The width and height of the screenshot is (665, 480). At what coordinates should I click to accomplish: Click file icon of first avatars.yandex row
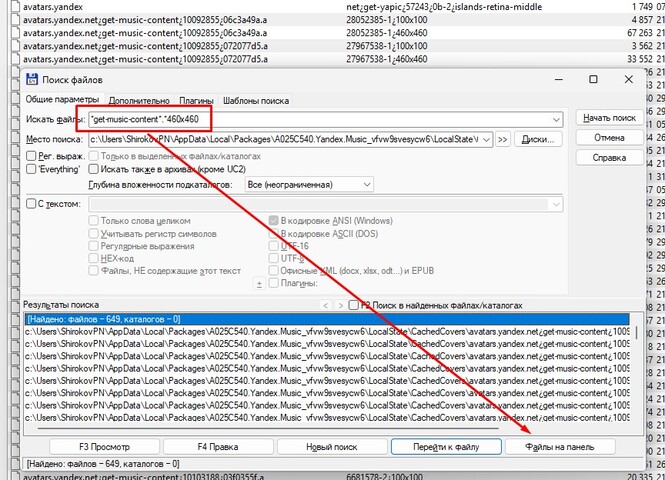(x=7, y=9)
